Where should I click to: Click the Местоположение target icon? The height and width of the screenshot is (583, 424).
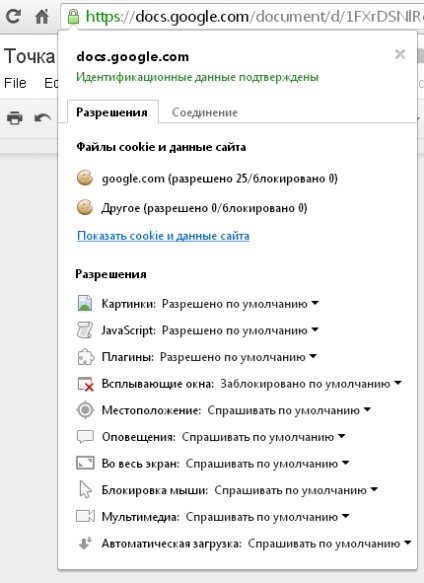pyautogui.click(x=85, y=410)
